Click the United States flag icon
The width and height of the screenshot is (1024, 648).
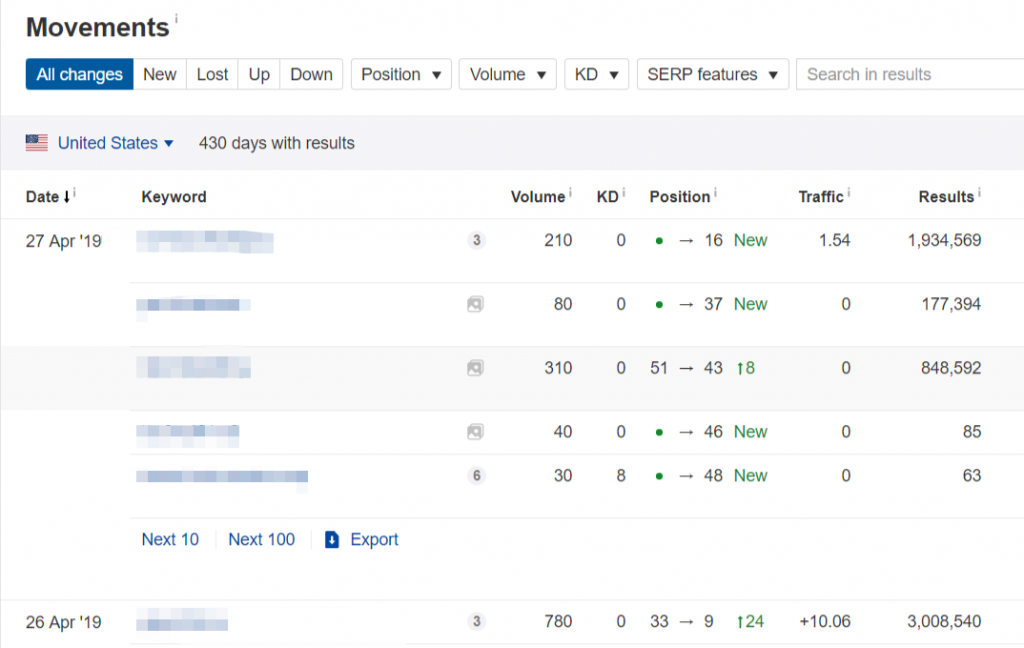pos(37,143)
